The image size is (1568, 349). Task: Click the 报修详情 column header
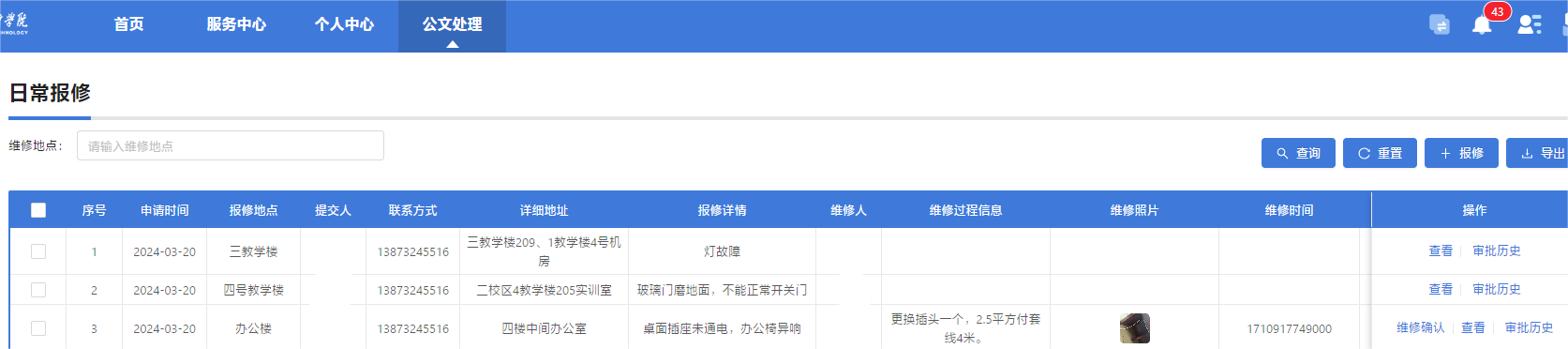[723, 210]
